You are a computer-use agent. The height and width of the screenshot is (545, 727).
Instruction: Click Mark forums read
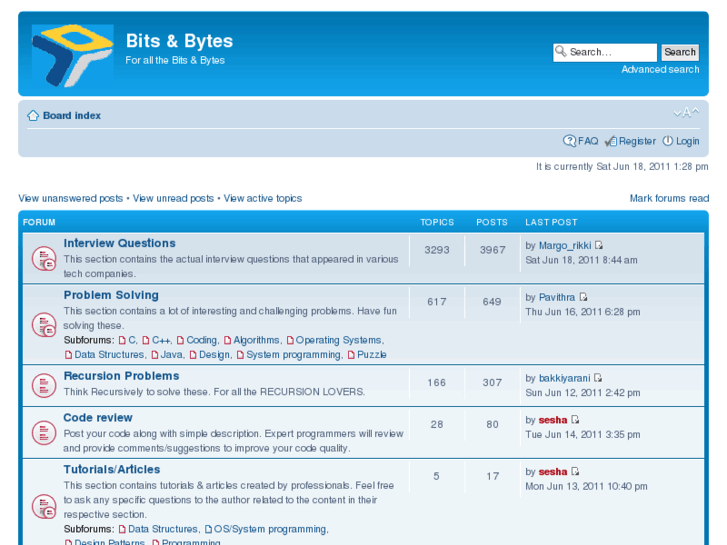pos(669,199)
